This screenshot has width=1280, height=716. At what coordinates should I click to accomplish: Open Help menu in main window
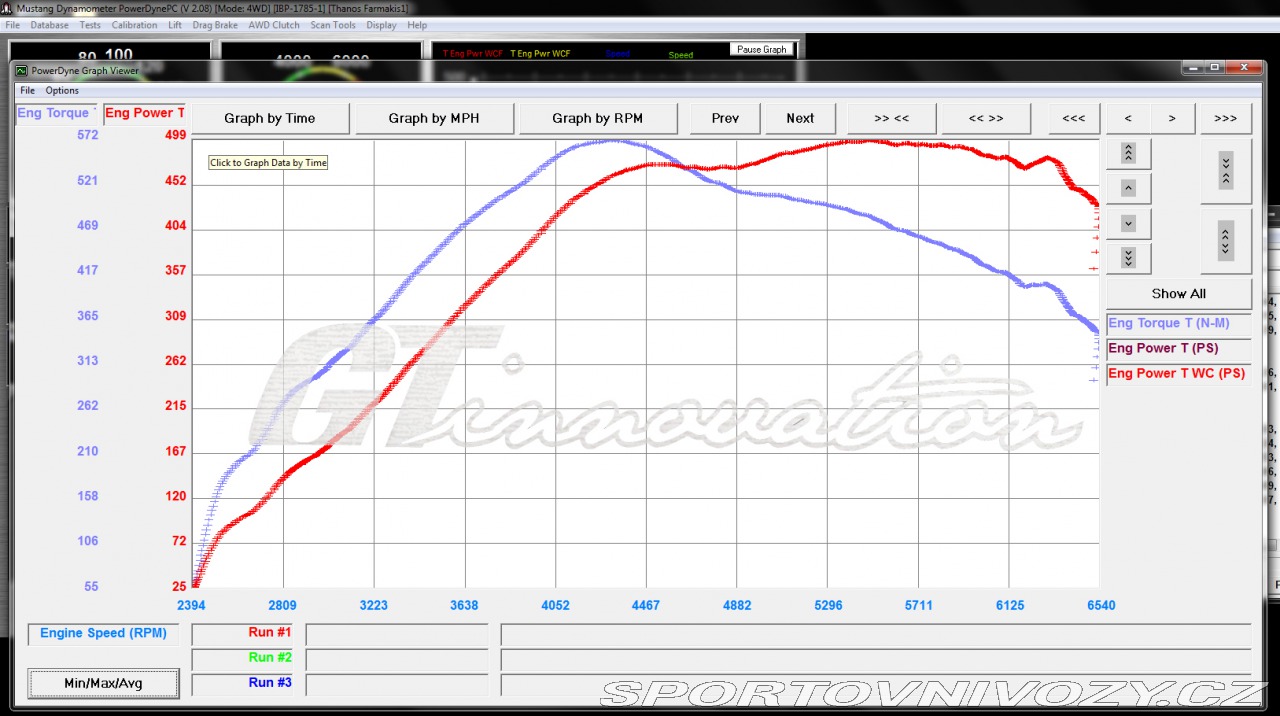point(417,25)
